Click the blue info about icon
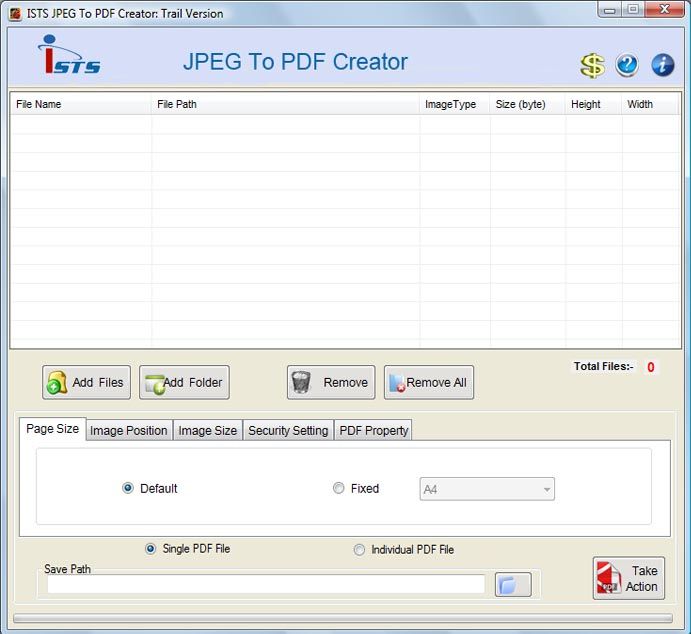This screenshot has width=691, height=634. coord(662,66)
